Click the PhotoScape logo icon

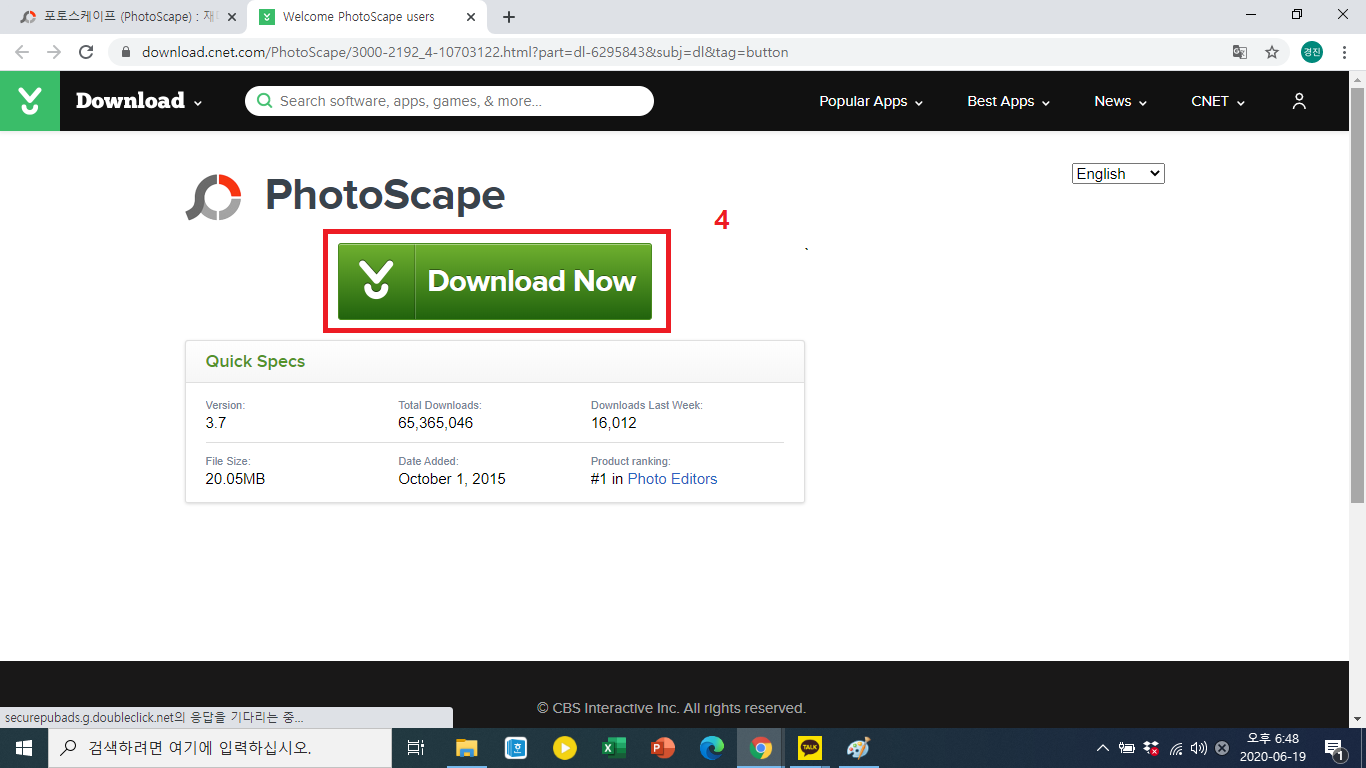(x=213, y=197)
